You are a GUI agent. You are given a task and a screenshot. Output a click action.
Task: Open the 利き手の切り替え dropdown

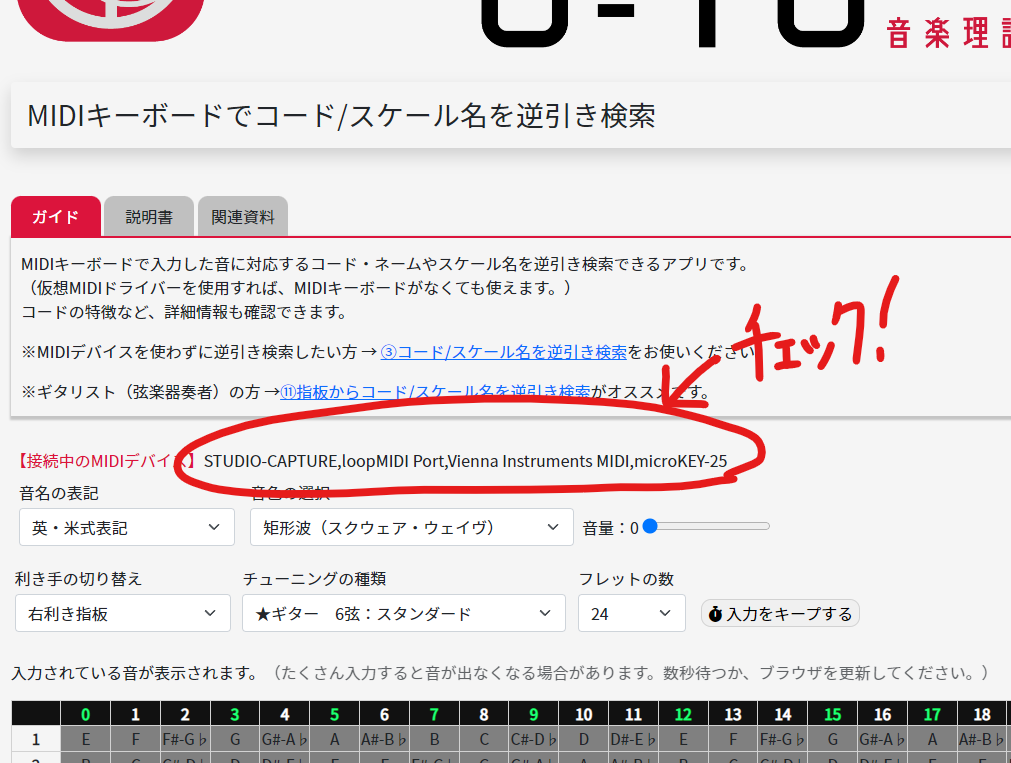[122, 613]
